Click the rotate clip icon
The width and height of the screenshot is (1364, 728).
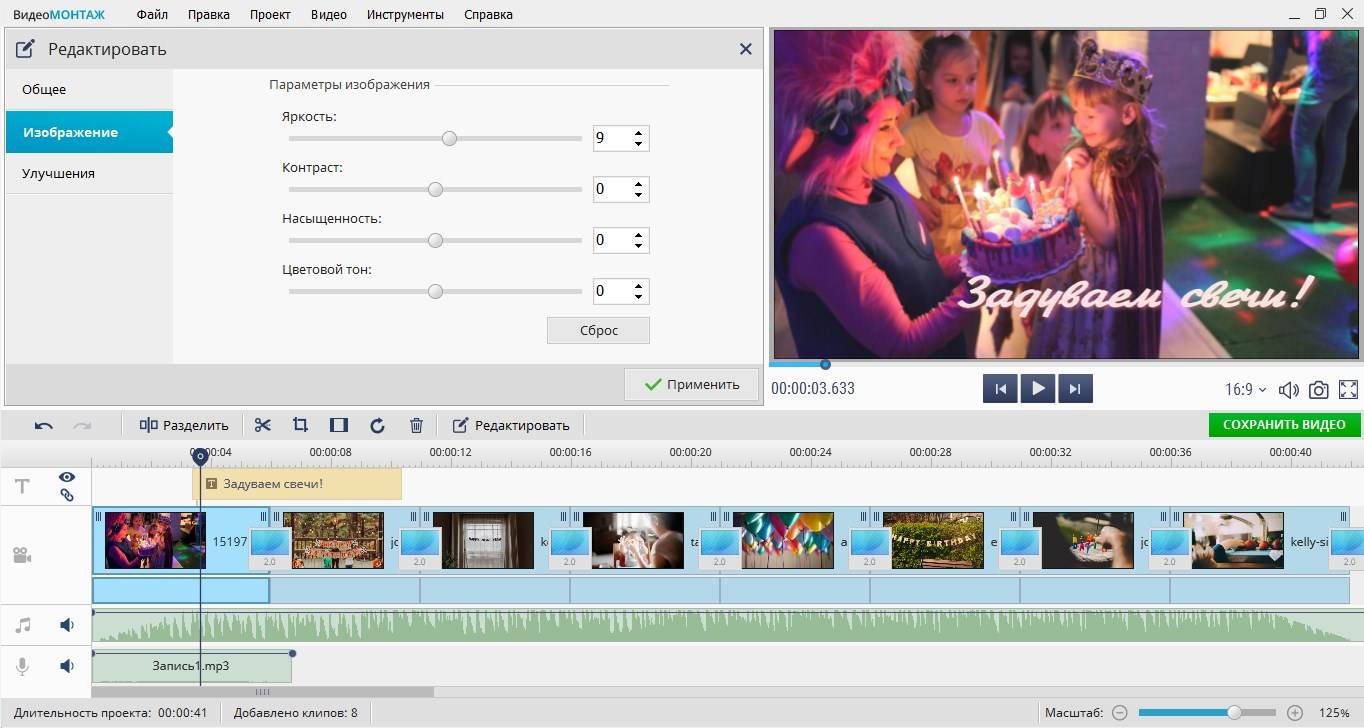377,425
